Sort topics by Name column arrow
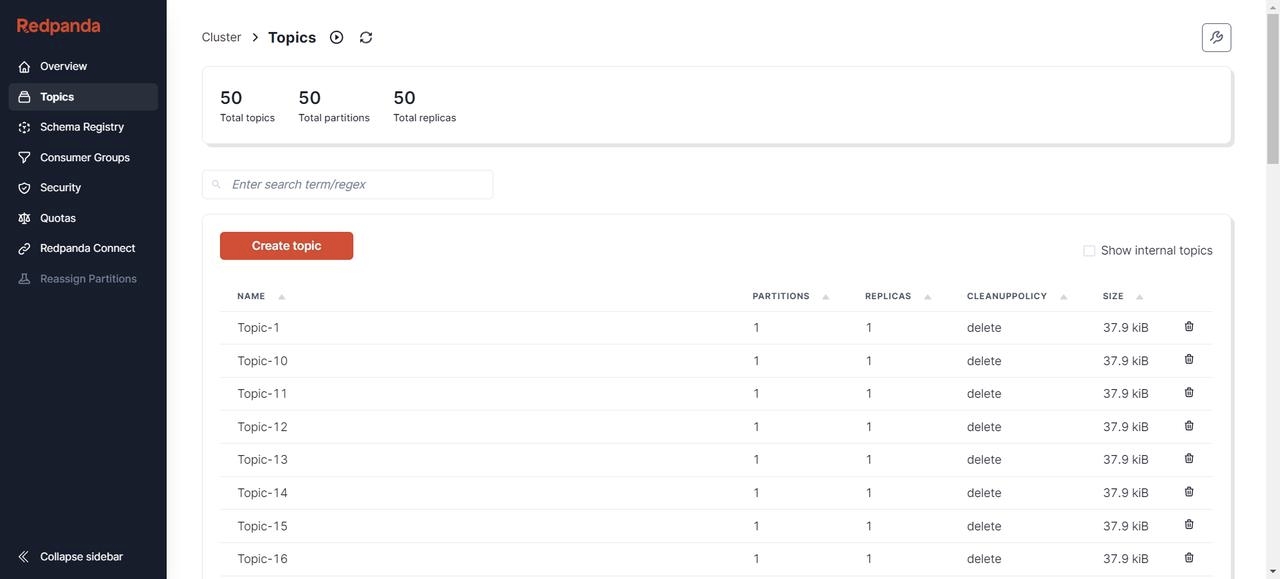1280x579 pixels. click(282, 297)
